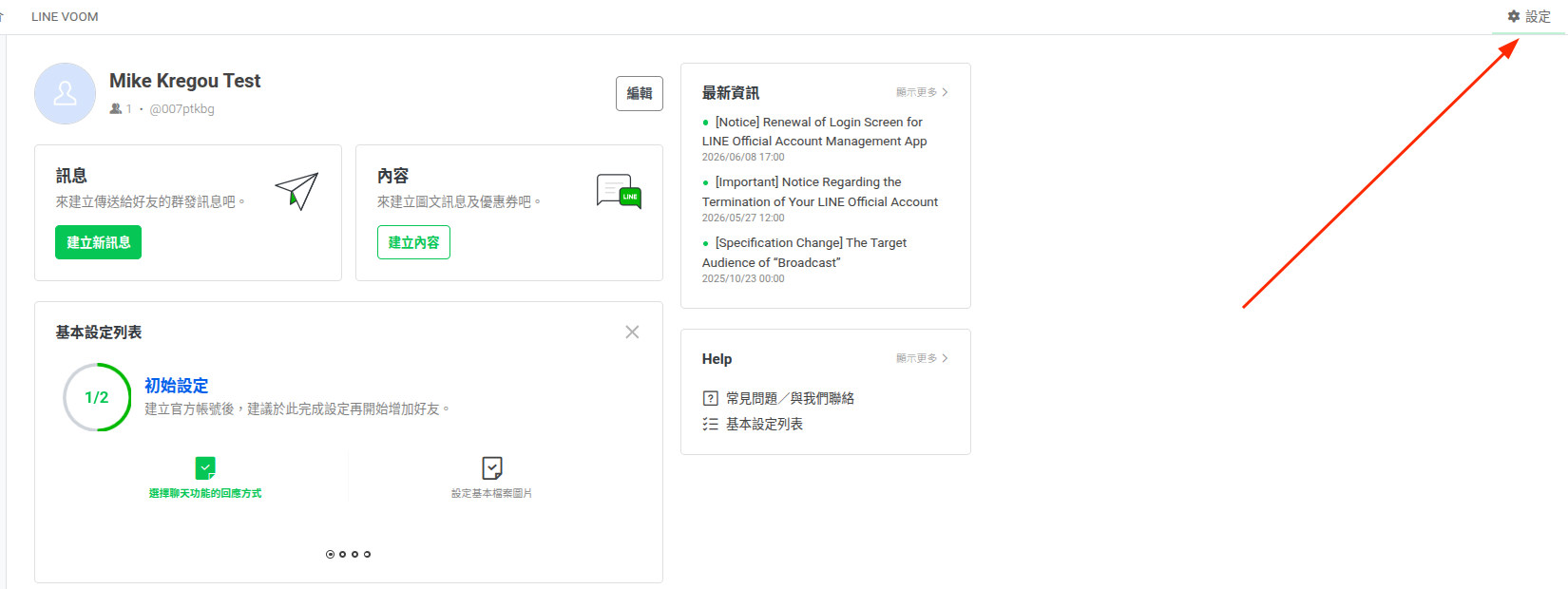Open the 初始設定 link

point(177,386)
